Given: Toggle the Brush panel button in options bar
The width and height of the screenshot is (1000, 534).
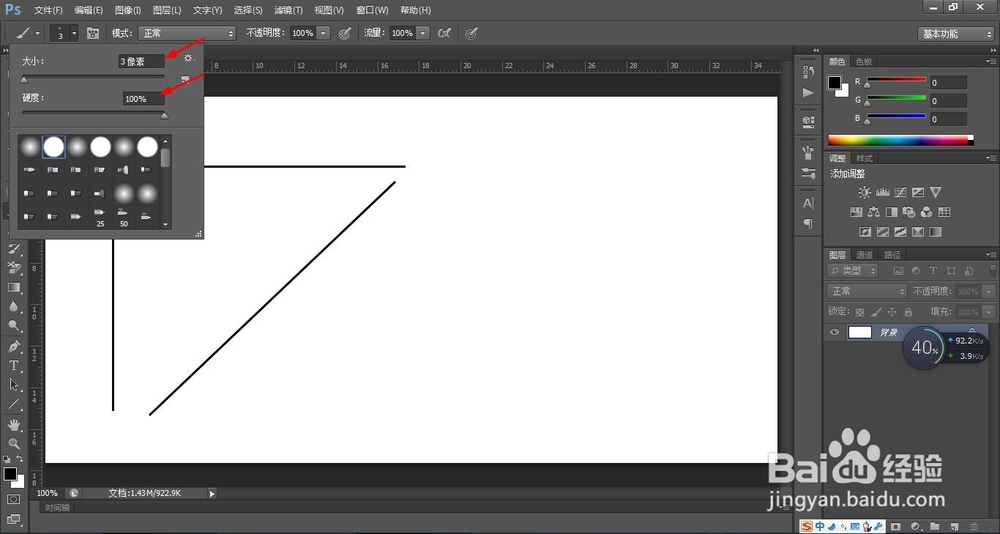Looking at the screenshot, I should (93, 33).
